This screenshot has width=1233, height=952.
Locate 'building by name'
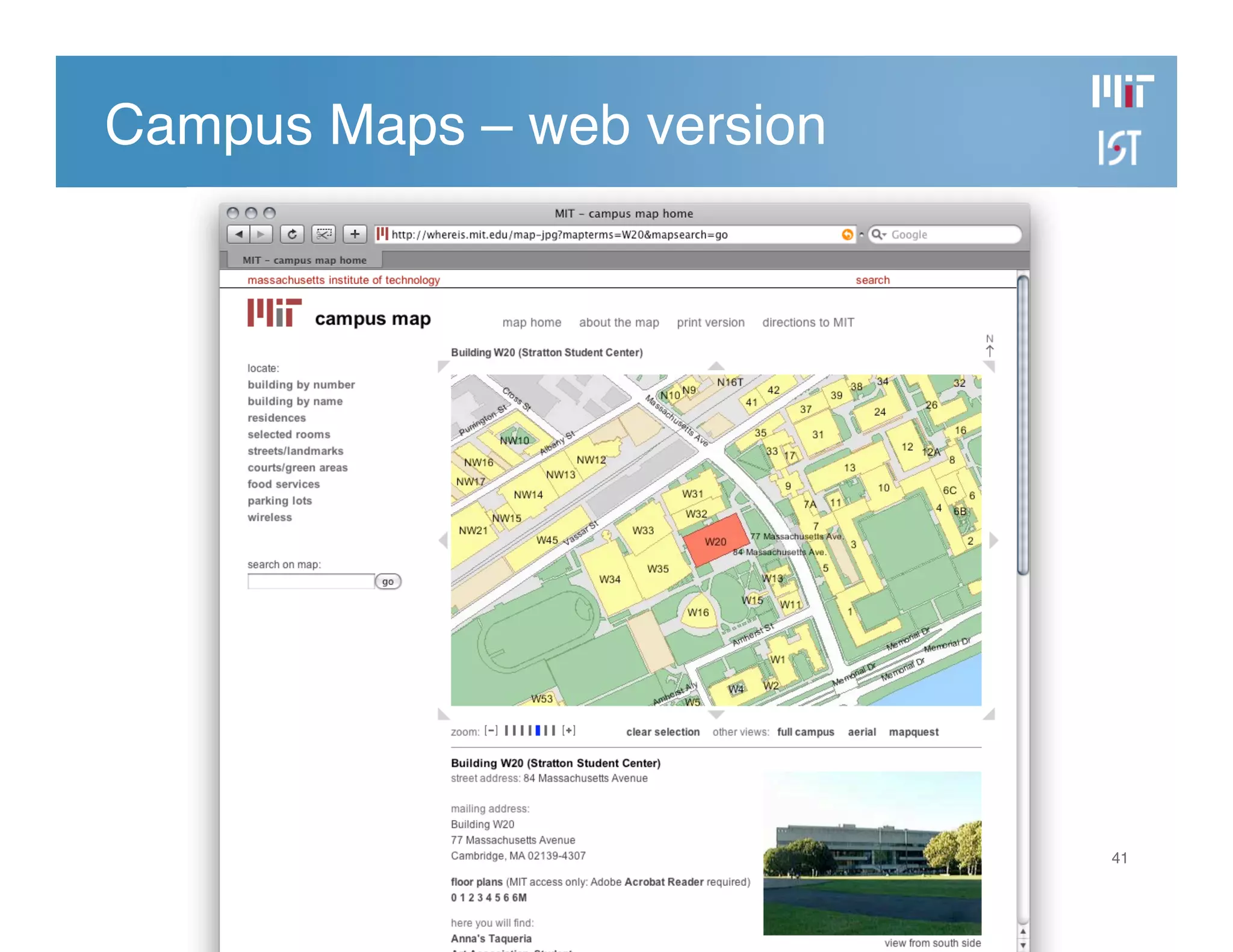click(x=295, y=401)
